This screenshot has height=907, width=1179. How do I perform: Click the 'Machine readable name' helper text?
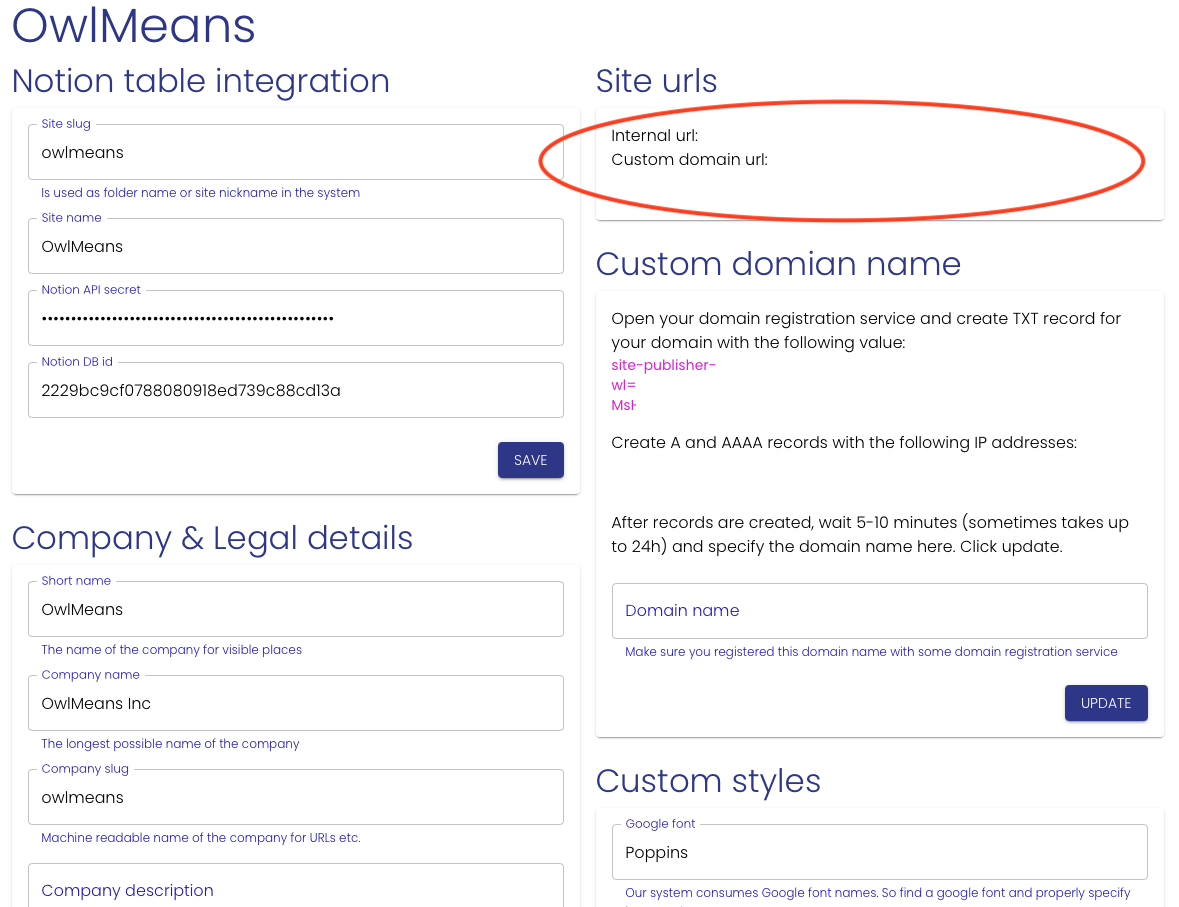click(x=201, y=838)
